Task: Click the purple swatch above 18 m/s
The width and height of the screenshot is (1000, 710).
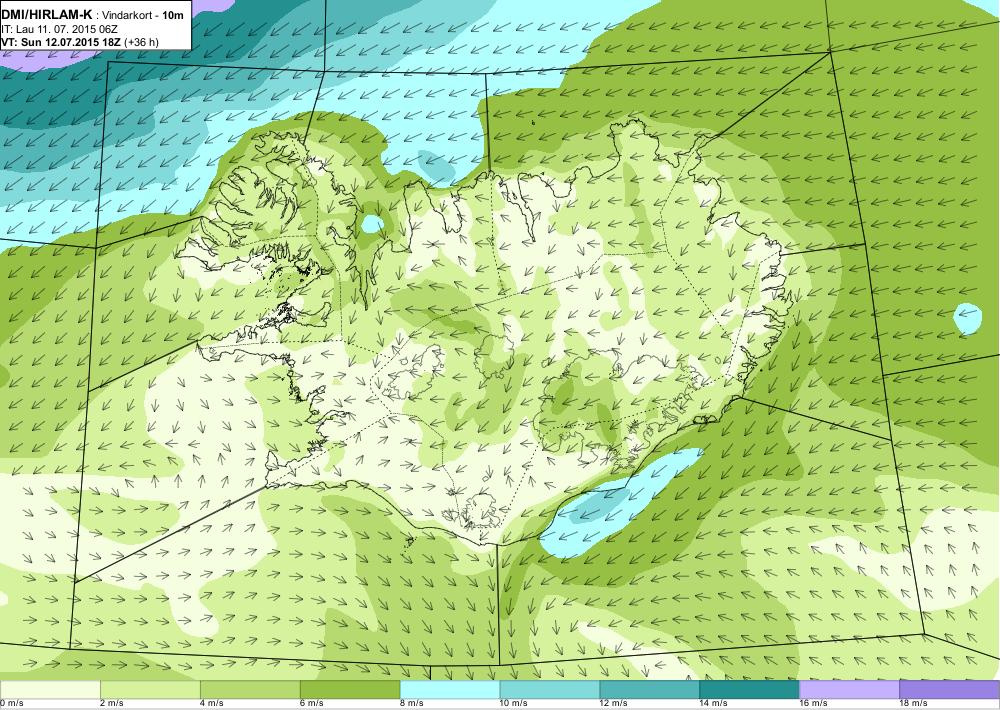Action: (950, 689)
